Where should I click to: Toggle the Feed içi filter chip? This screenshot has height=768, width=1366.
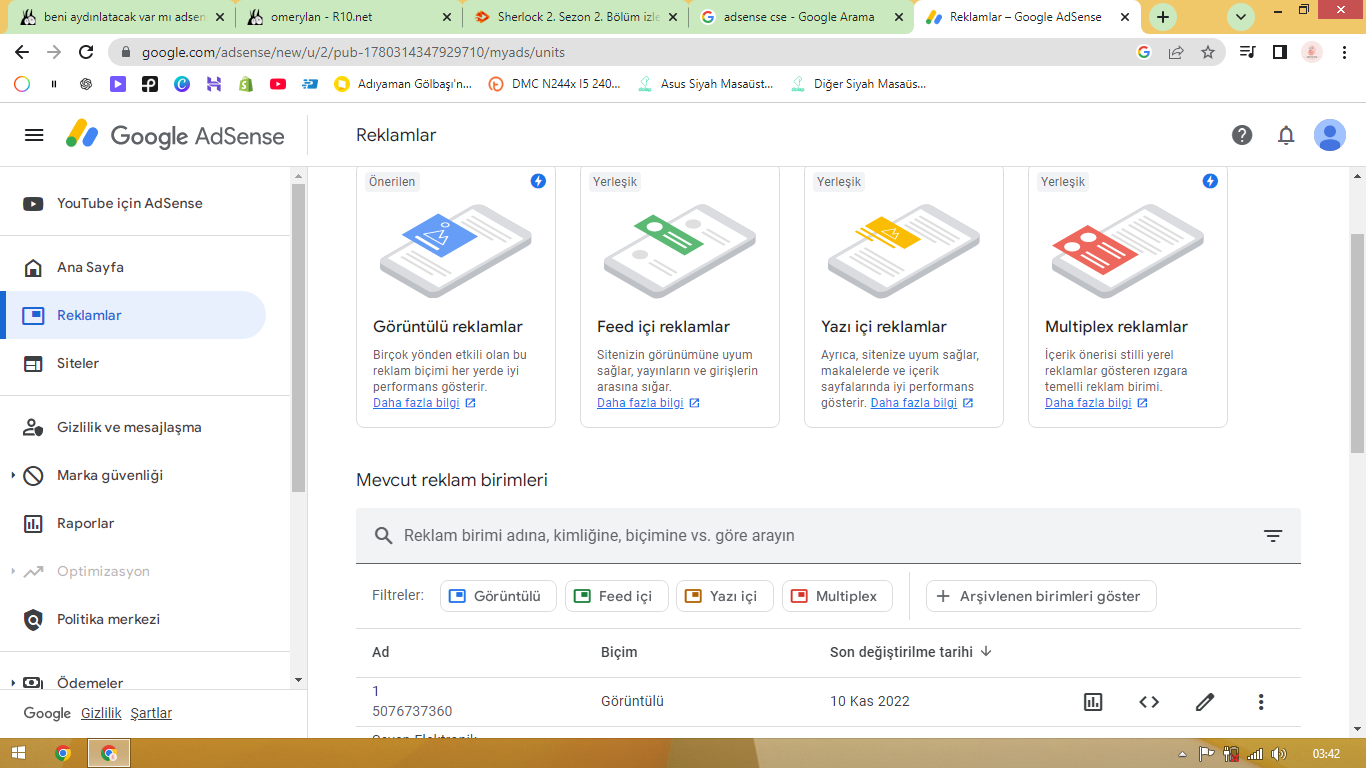pos(616,596)
